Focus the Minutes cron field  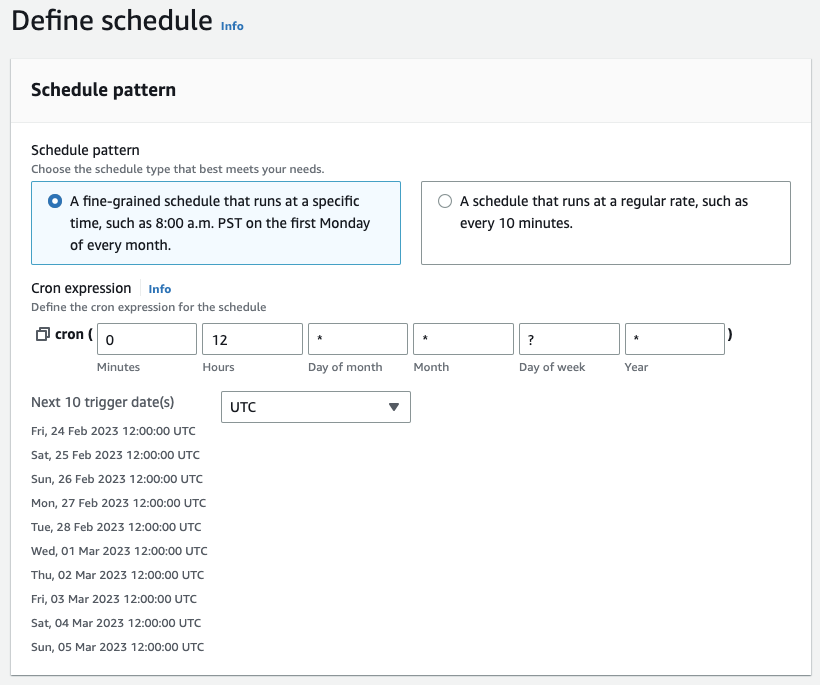(x=147, y=339)
